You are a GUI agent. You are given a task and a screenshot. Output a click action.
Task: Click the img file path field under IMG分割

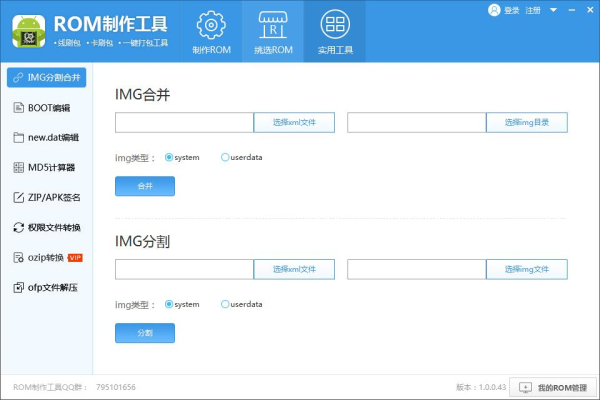[417, 269]
